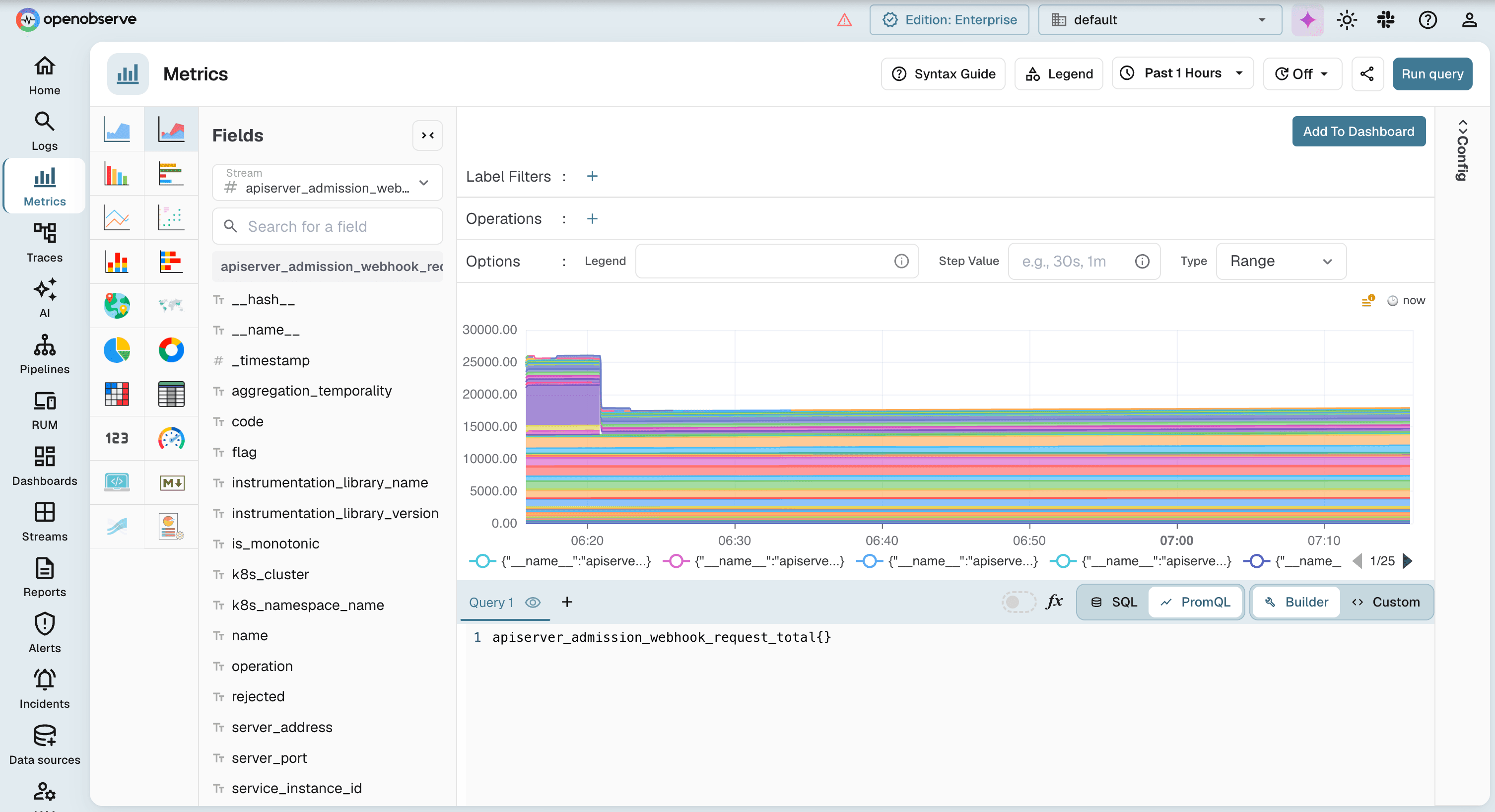Go to previous legend page
The width and height of the screenshot is (1495, 812).
coord(1357,561)
